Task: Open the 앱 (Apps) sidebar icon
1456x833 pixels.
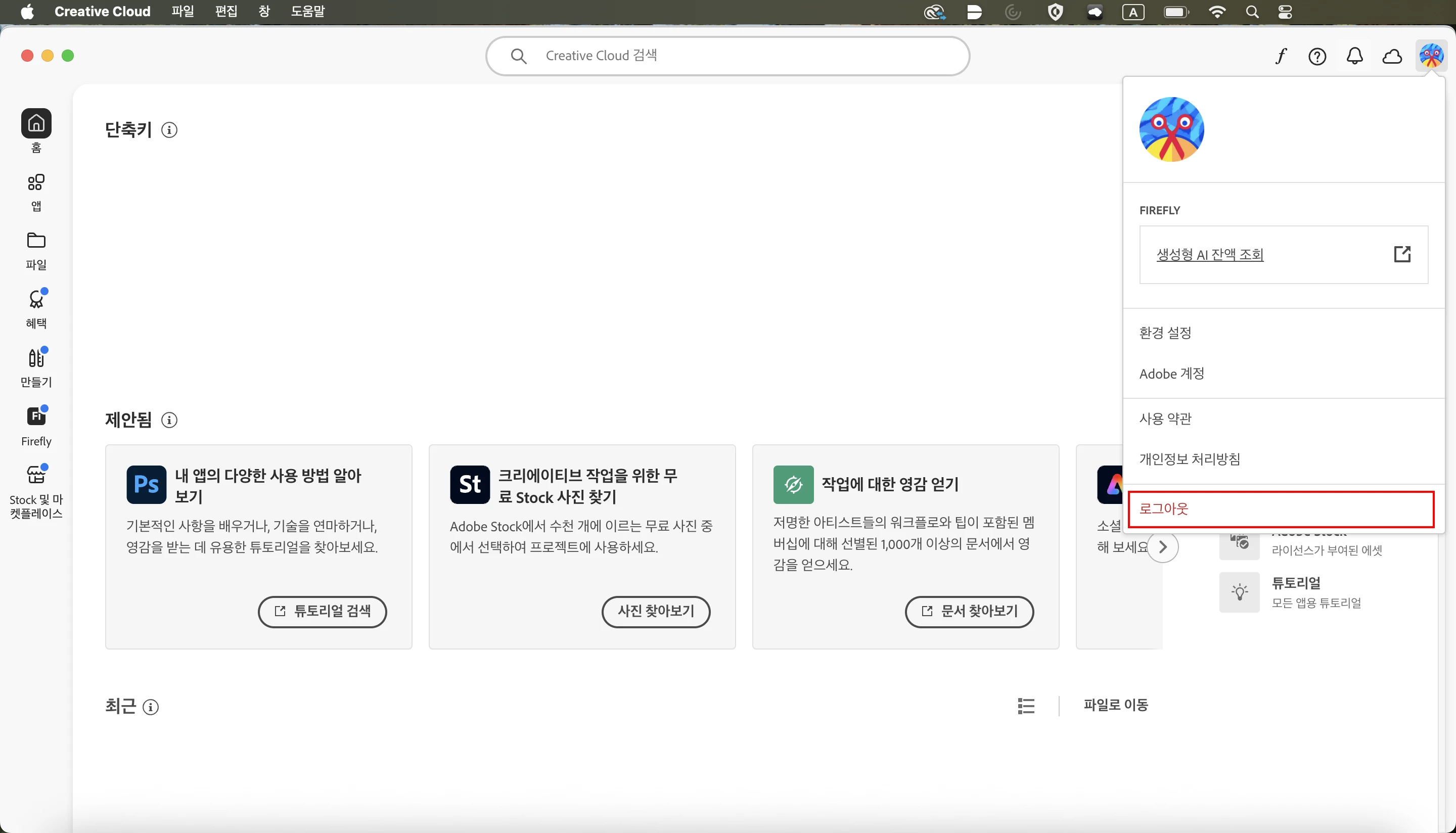Action: tap(36, 183)
